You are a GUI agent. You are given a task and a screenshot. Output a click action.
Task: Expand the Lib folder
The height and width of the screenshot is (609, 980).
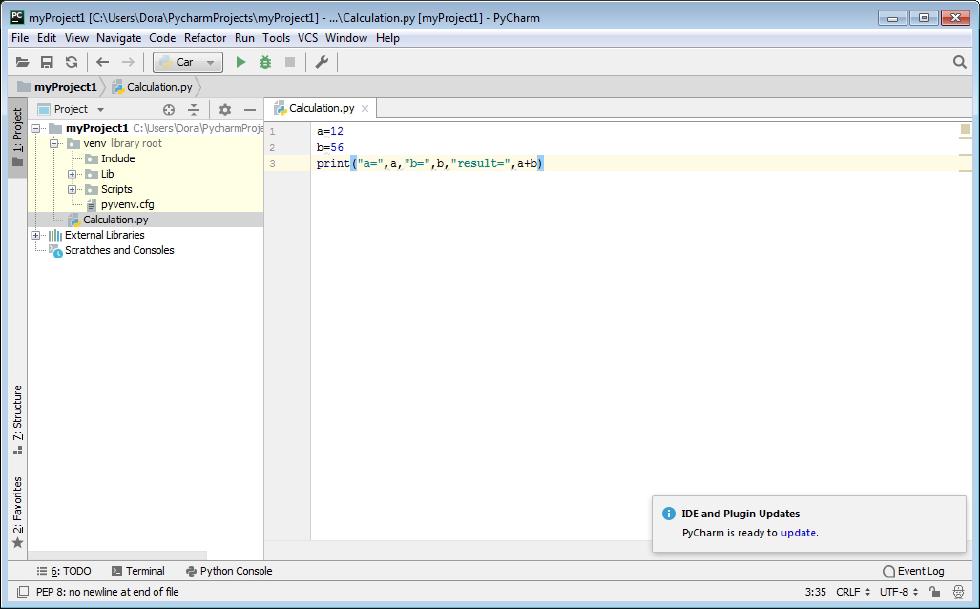(72, 174)
